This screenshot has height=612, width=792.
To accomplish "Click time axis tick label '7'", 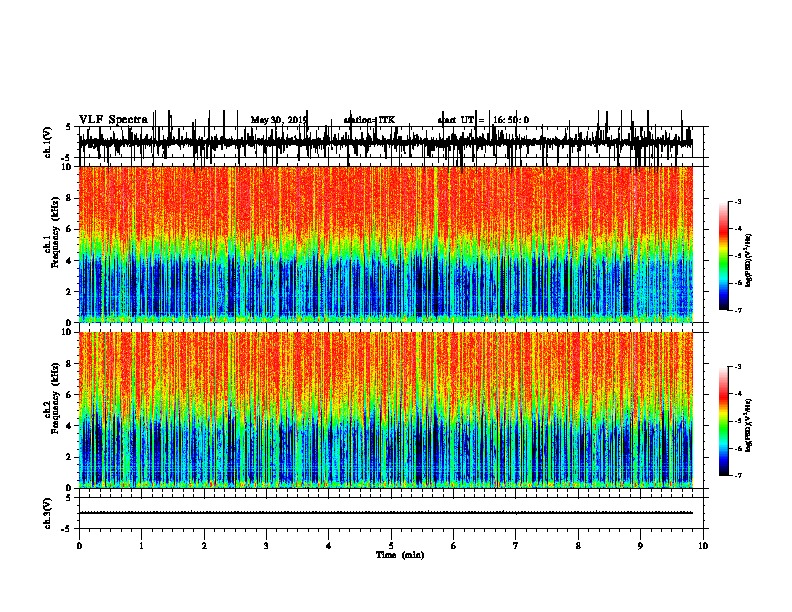I will [516, 545].
